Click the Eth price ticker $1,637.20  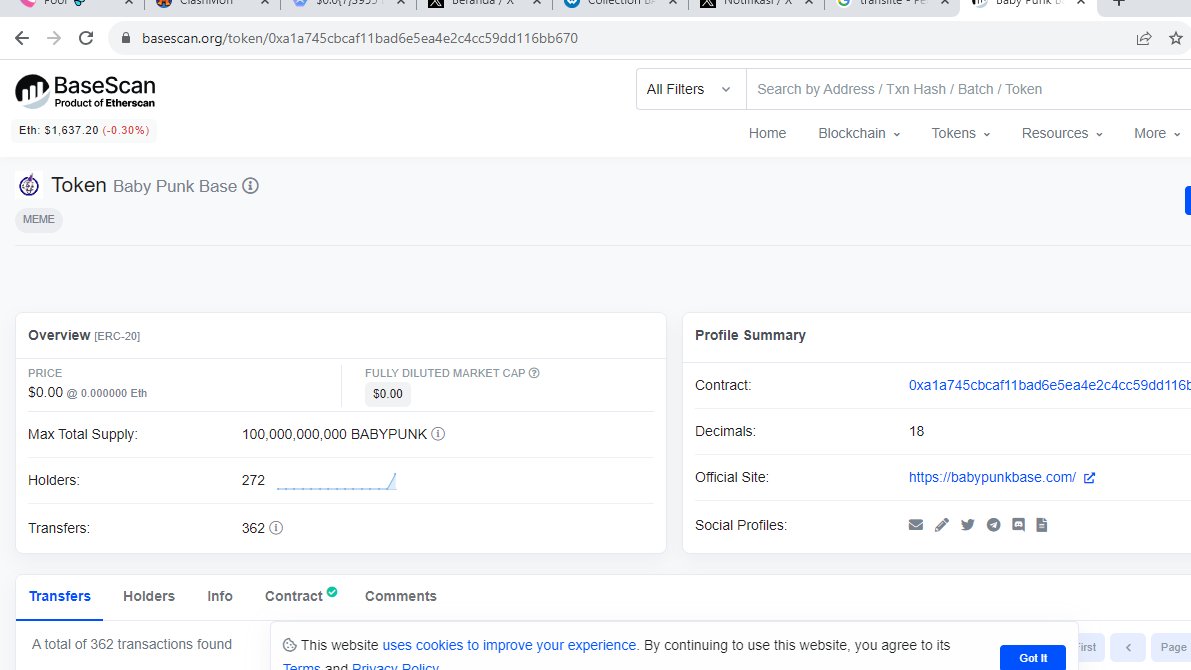84,130
